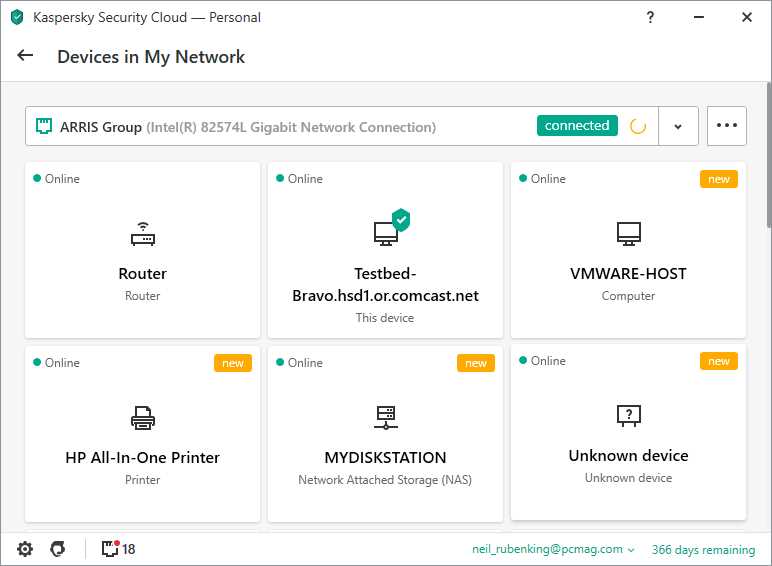Open the MYDISKSTATION device name
Screen dimensions: 772x566
pos(386,458)
